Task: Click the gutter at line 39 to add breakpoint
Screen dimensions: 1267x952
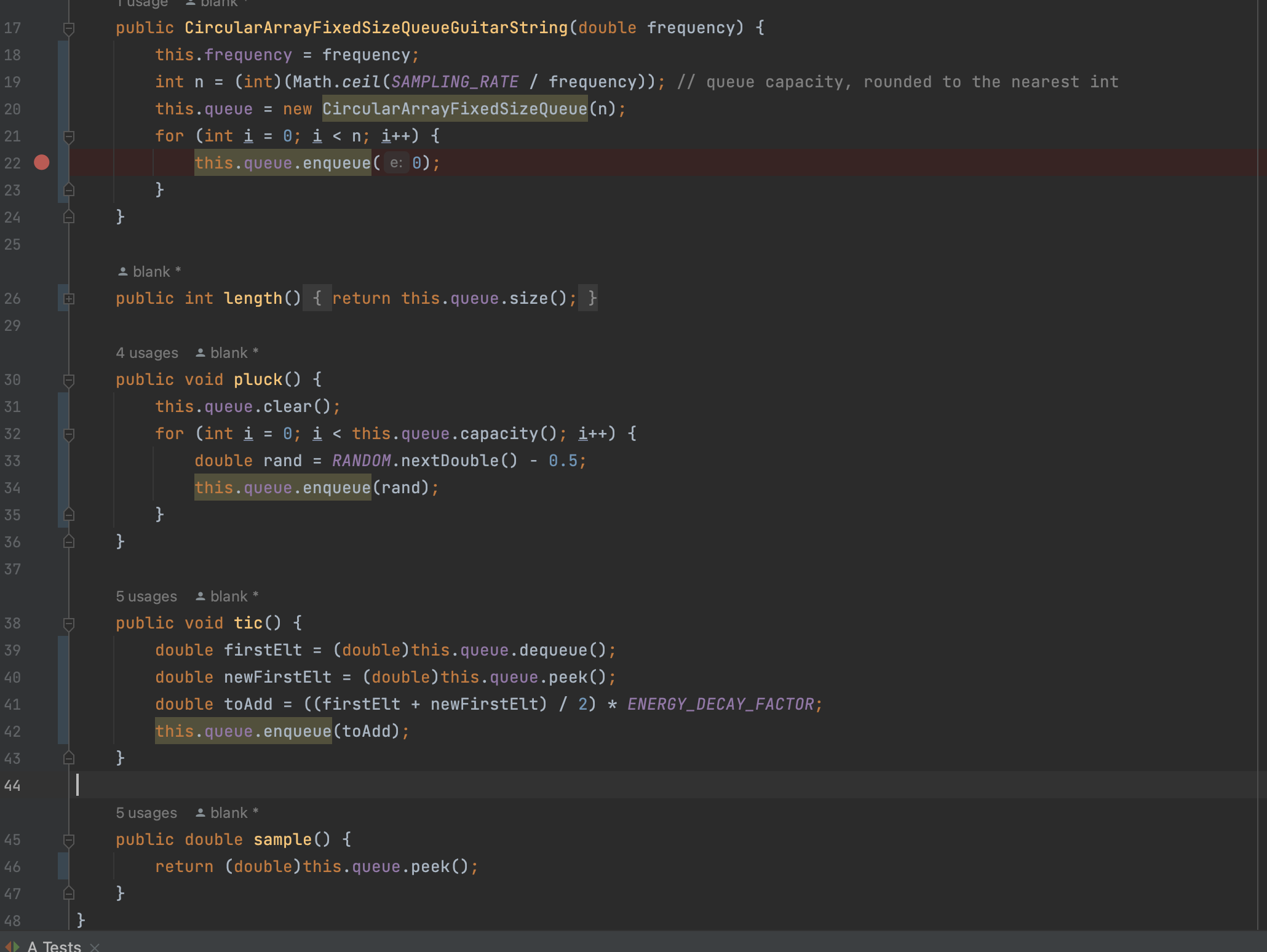Action: pos(41,651)
